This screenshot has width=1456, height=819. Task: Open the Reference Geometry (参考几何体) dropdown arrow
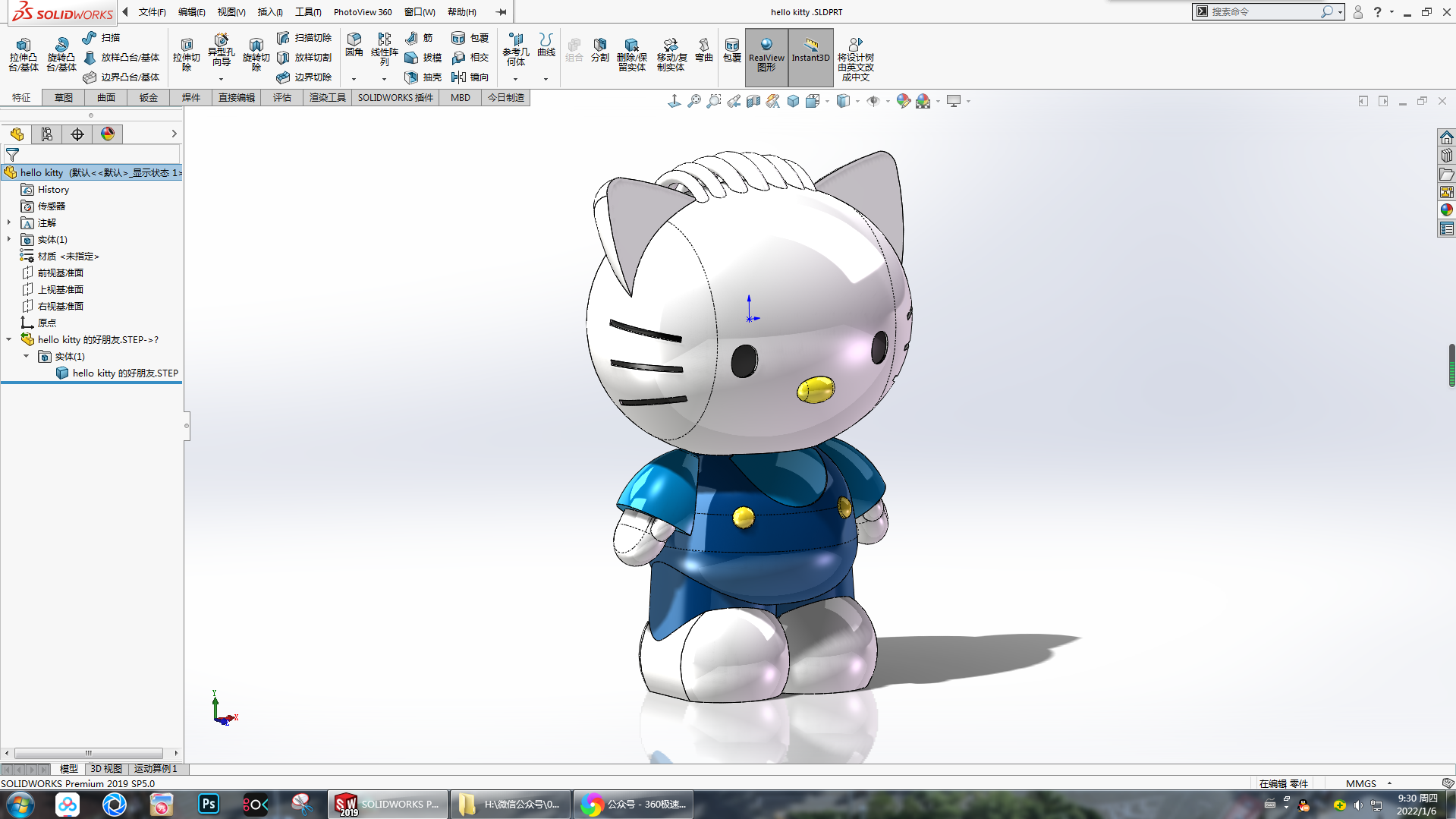pos(515,79)
